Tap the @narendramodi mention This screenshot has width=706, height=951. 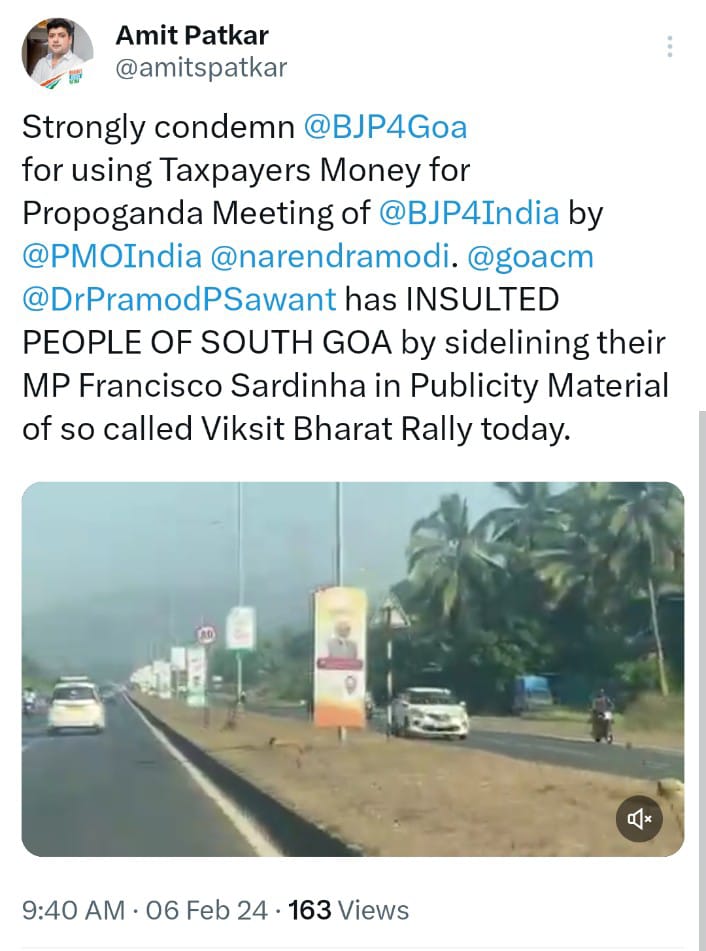click(x=326, y=256)
